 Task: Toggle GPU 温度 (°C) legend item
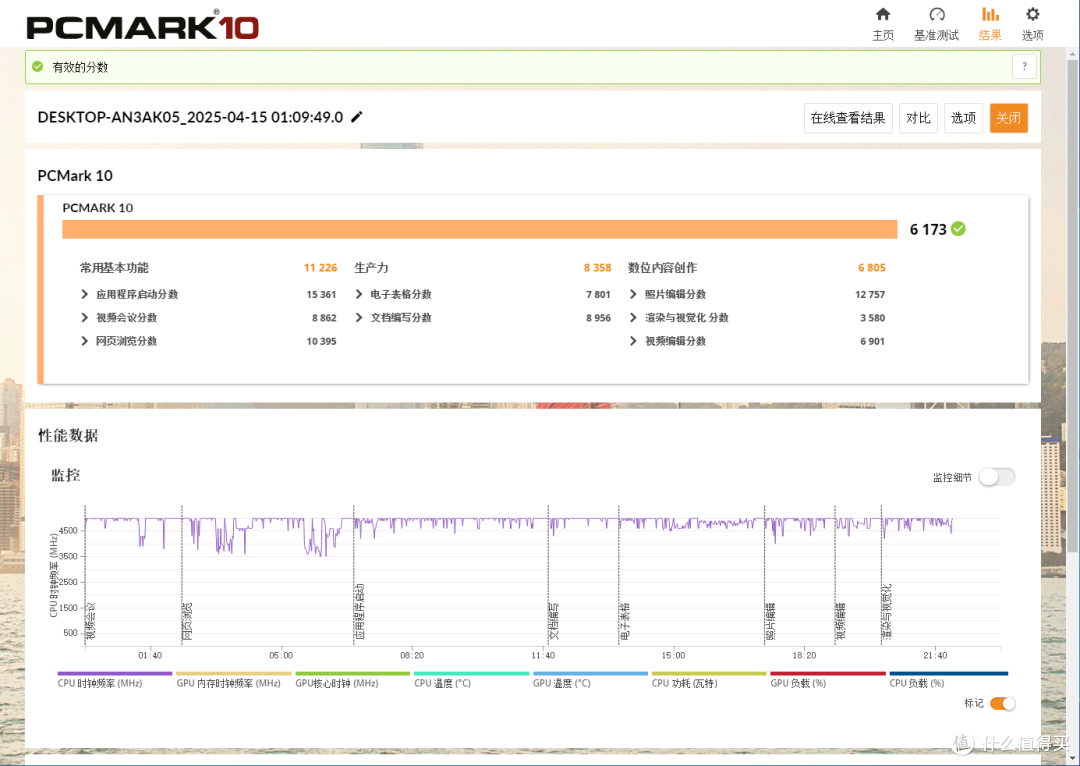[x=590, y=679]
